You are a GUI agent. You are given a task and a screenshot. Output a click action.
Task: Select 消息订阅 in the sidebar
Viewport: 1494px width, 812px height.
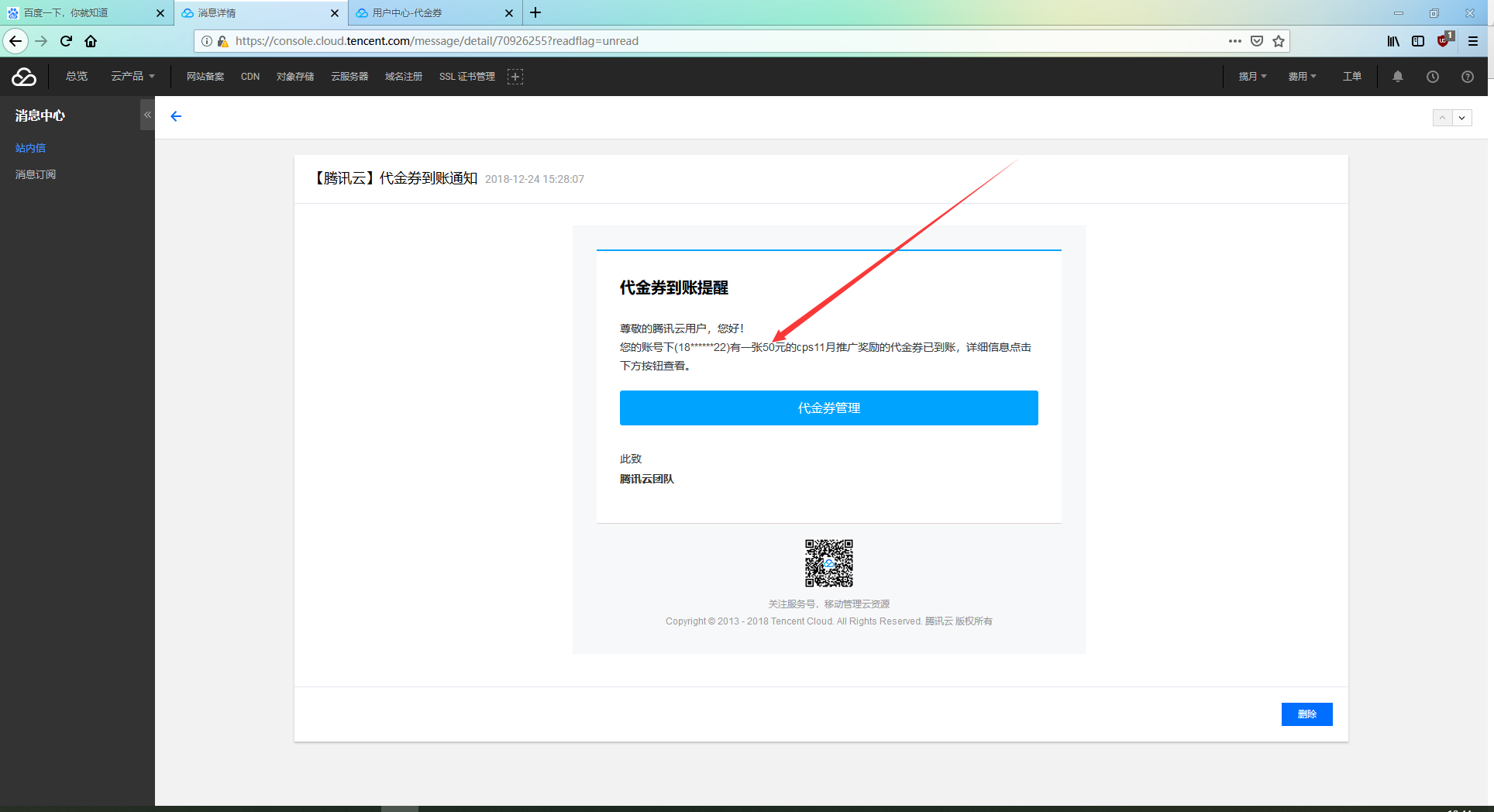point(36,174)
